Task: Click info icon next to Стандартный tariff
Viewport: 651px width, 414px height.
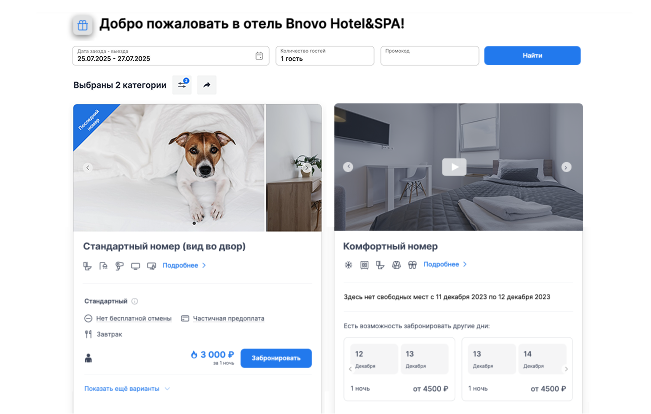Action: click(x=135, y=301)
